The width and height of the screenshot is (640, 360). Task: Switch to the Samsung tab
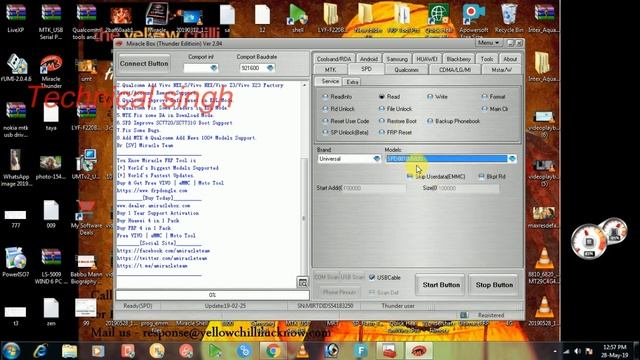[x=397, y=59]
